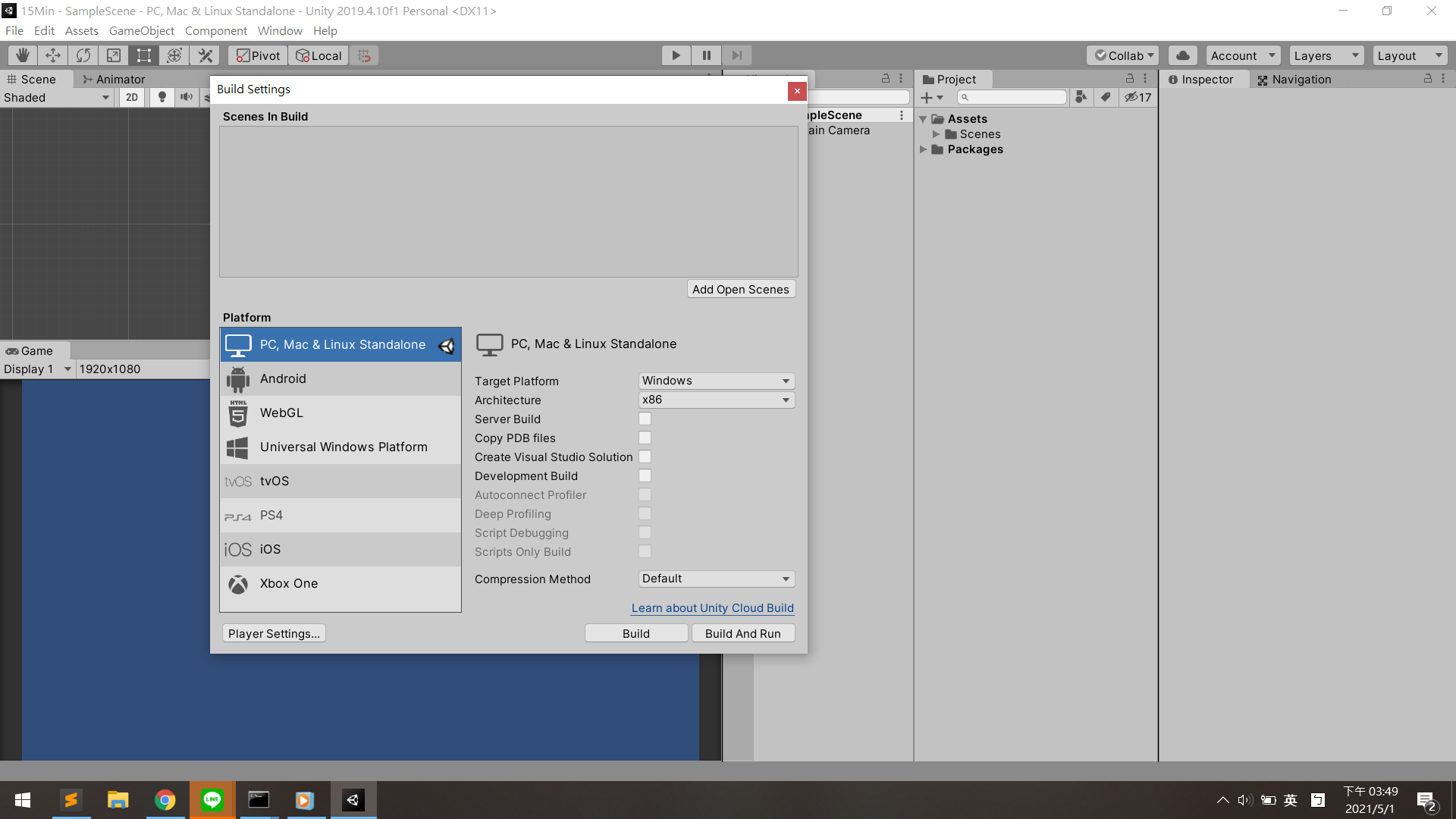Open Learn about Unity Cloud Build link
The image size is (1456, 819).
(x=712, y=607)
